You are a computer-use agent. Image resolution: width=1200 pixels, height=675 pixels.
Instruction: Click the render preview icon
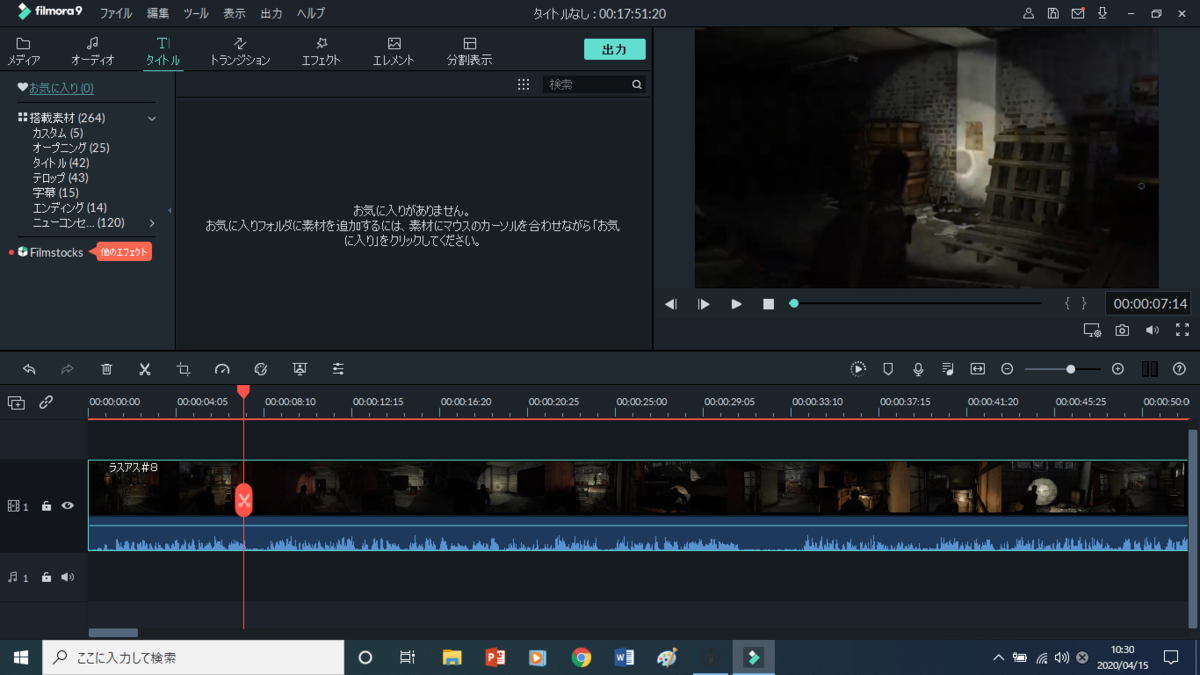point(858,369)
